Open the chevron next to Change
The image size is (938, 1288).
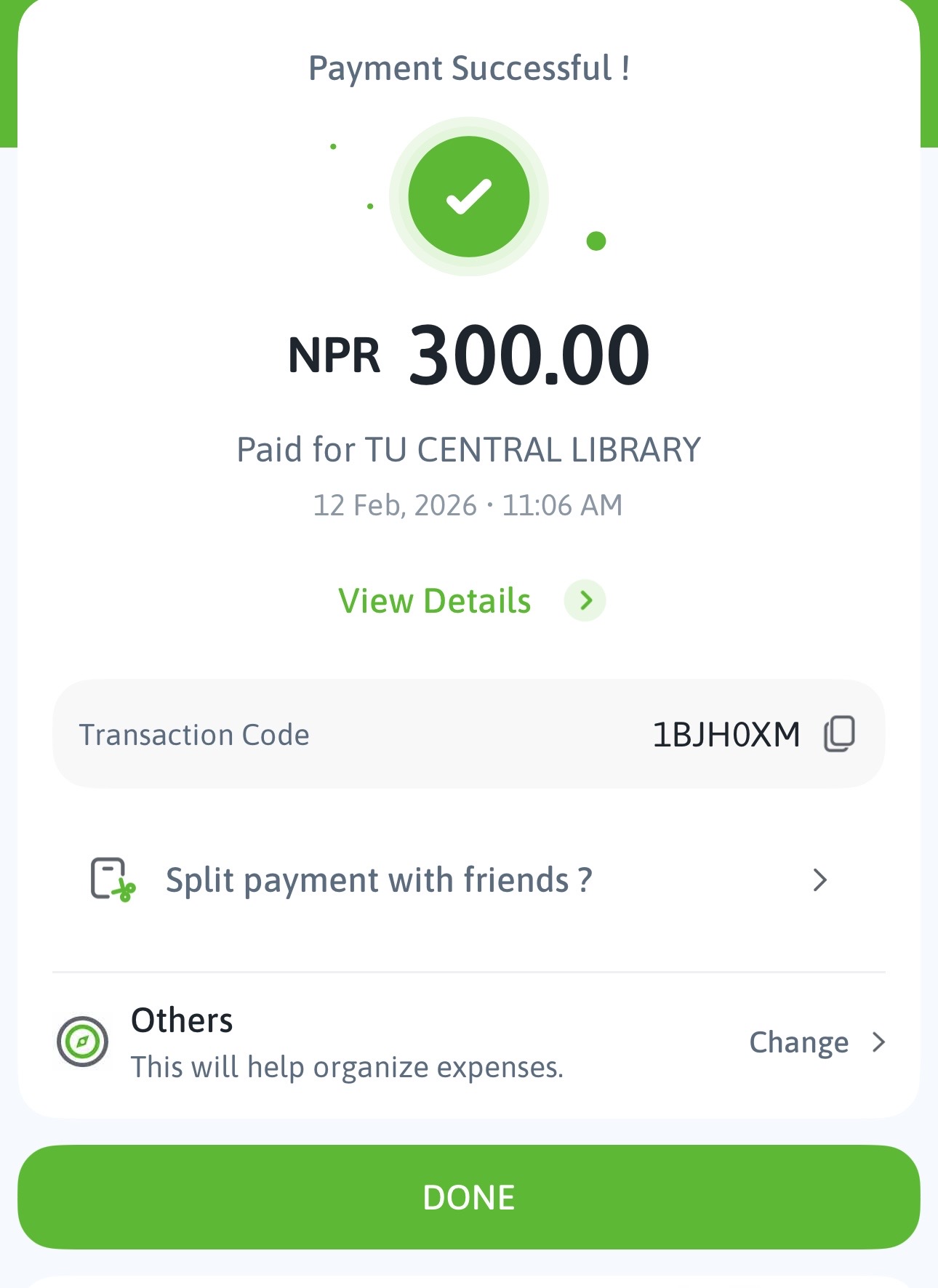[879, 1042]
